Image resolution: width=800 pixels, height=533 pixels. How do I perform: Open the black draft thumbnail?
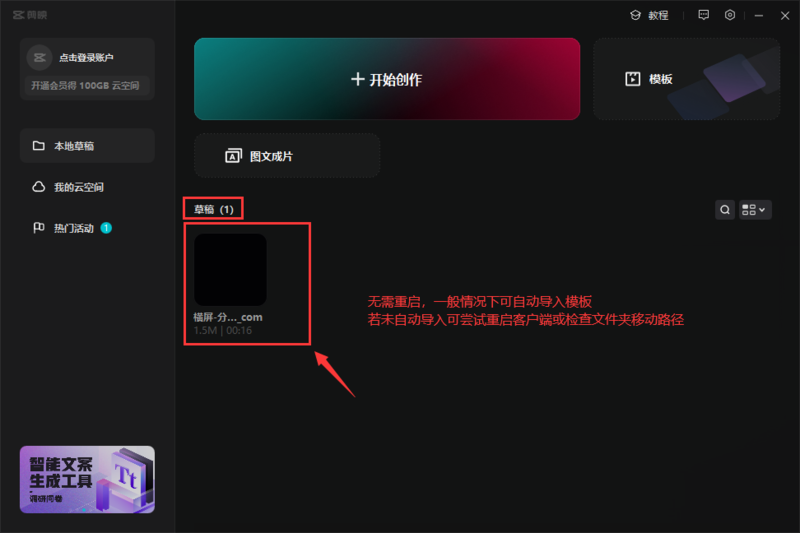pyautogui.click(x=230, y=270)
